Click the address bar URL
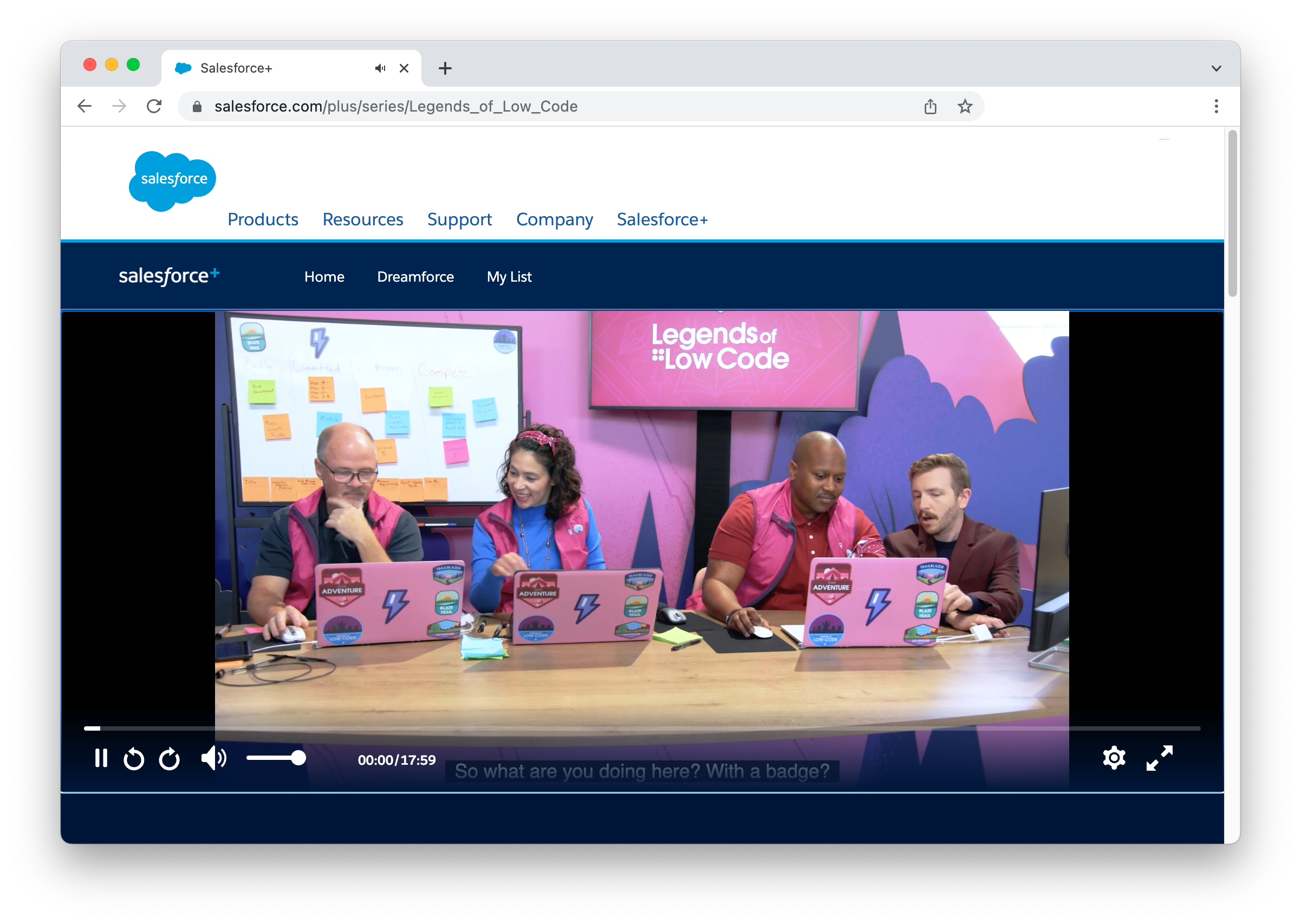Viewport: 1301px width, 924px height. [396, 106]
